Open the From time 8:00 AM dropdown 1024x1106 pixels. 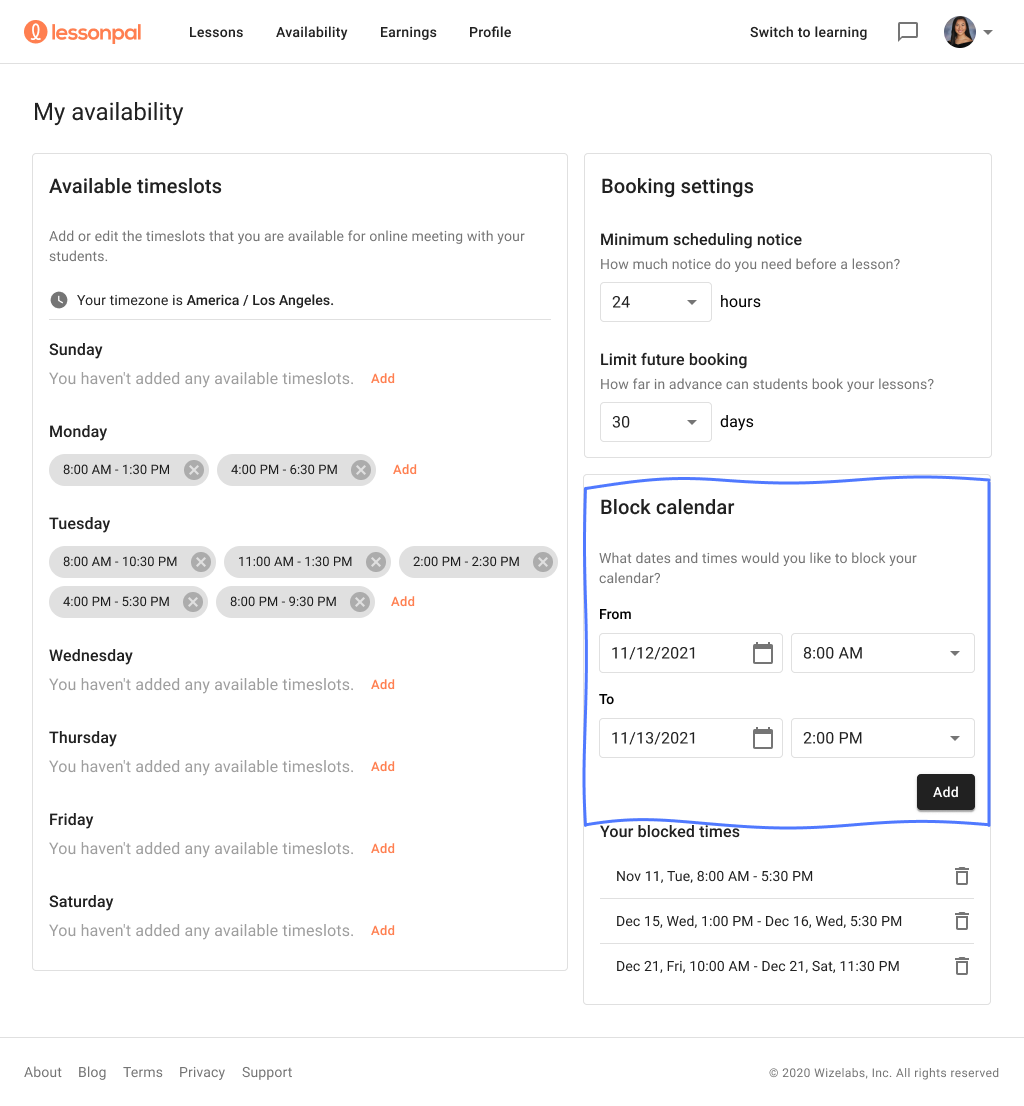[x=882, y=653]
